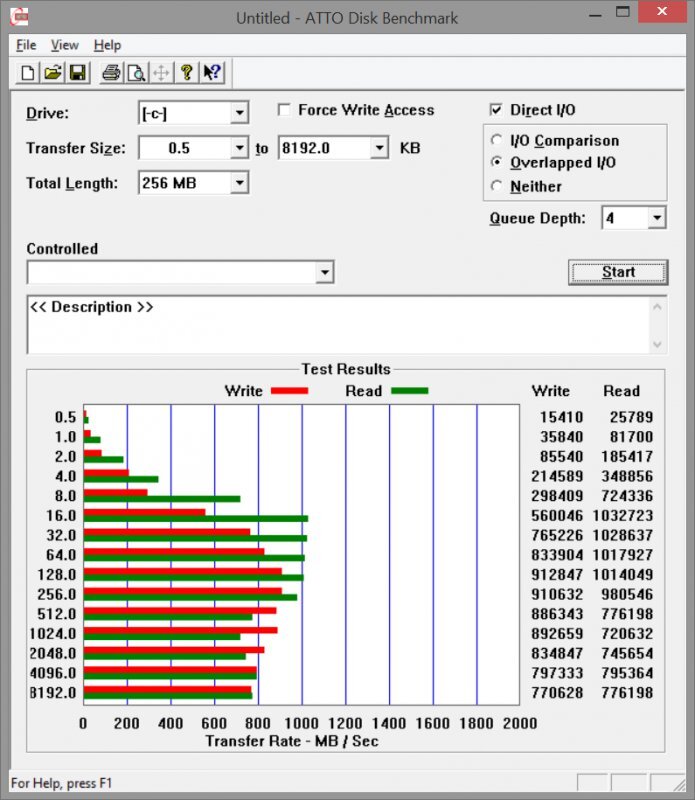Open the Drive selection dropdown
The width and height of the screenshot is (695, 800).
click(239, 113)
